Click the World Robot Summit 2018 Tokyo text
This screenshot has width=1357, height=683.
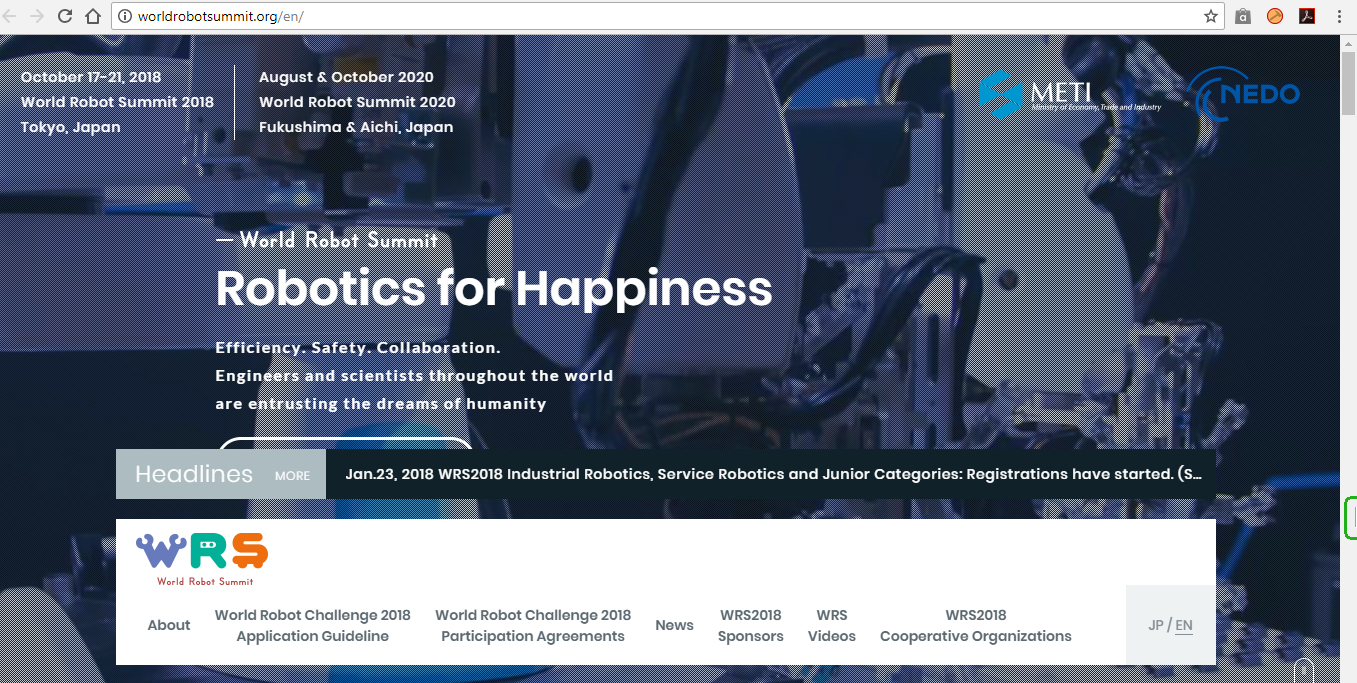click(117, 102)
